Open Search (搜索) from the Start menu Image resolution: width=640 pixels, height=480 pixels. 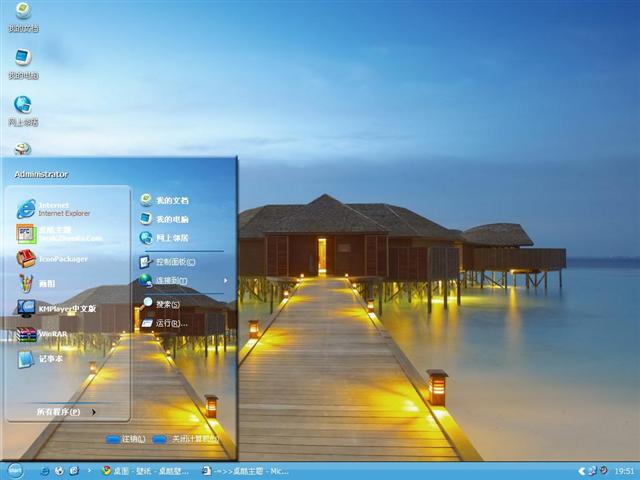[160, 304]
